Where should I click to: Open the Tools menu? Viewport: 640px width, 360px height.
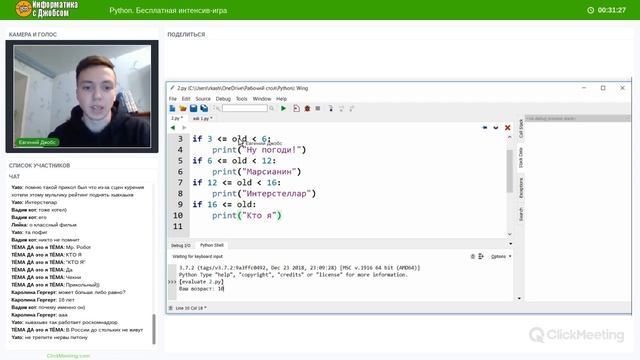pyautogui.click(x=242, y=99)
